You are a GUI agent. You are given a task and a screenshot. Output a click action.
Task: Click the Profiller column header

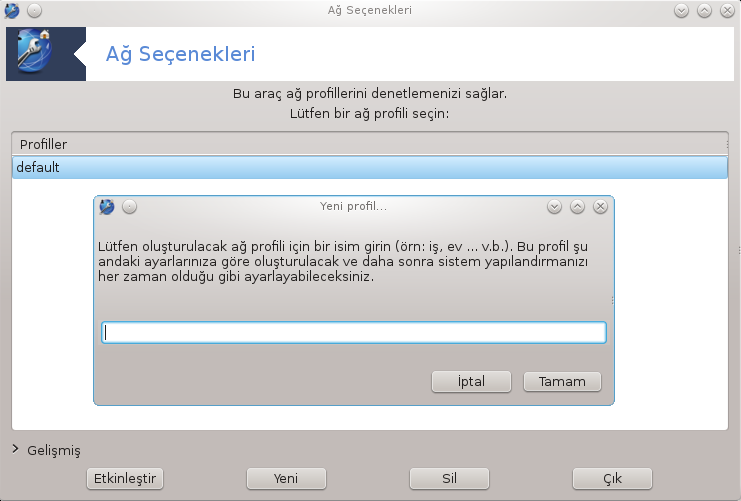click(x=370, y=144)
